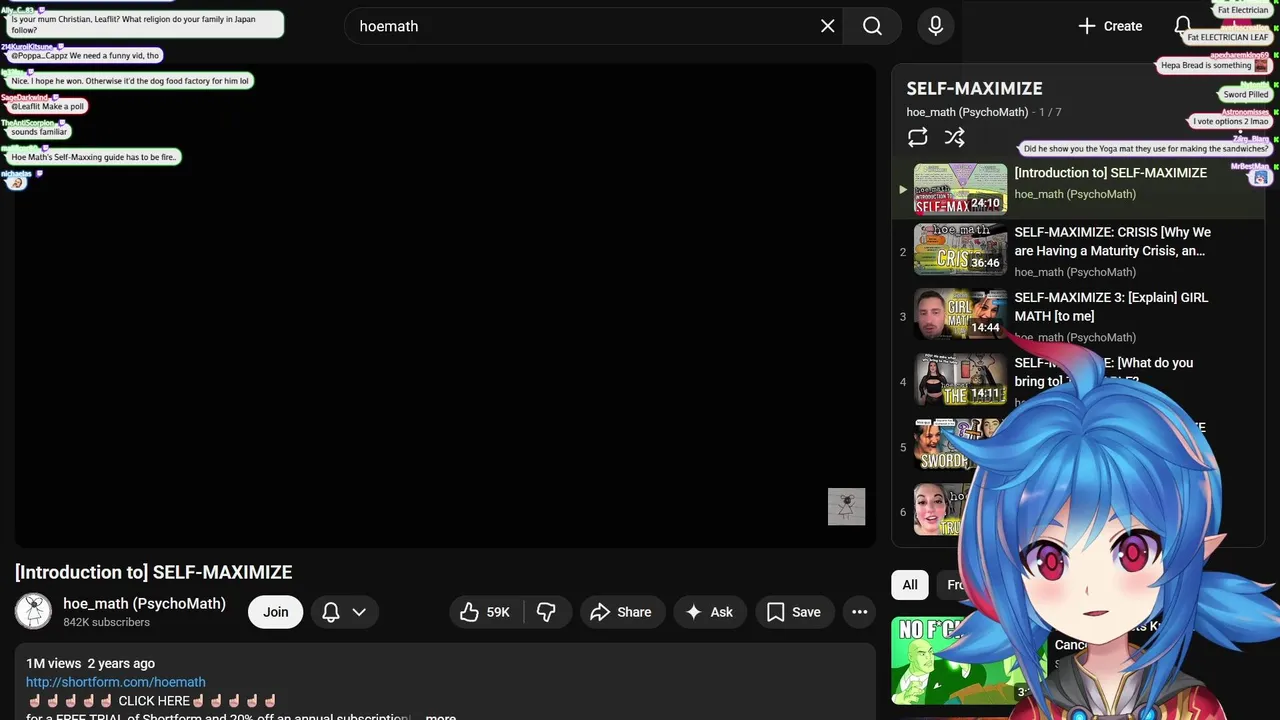This screenshot has height=720, width=1280.
Task: Select the All filter chip
Action: pyautogui.click(x=910, y=585)
